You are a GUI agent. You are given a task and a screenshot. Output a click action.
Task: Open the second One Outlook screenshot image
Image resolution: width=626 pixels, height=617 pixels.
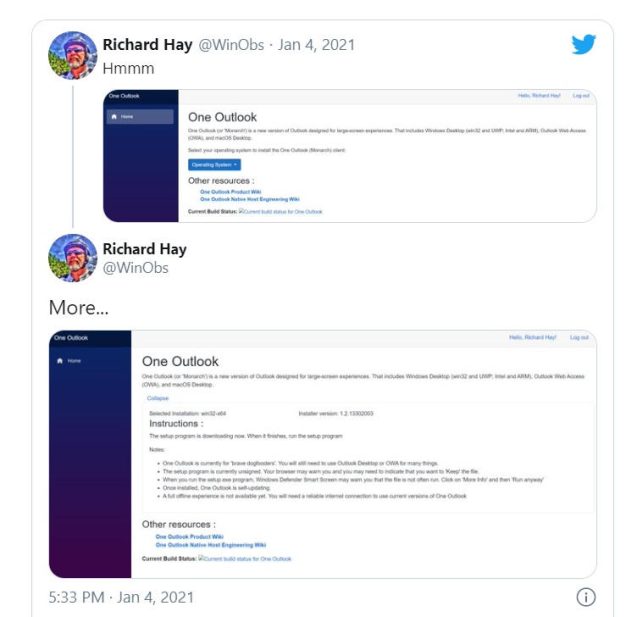pyautogui.click(x=323, y=454)
